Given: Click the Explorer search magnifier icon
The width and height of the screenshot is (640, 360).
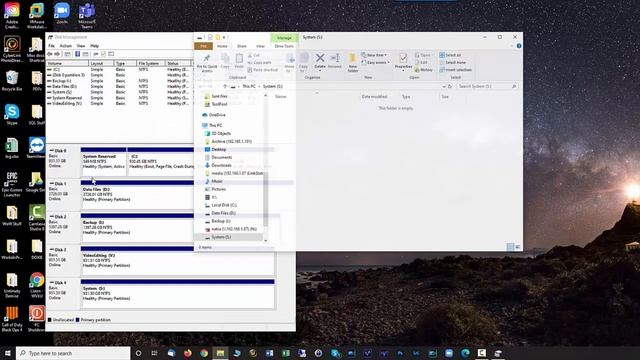Looking at the screenshot, I should pyautogui.click(x=514, y=87).
